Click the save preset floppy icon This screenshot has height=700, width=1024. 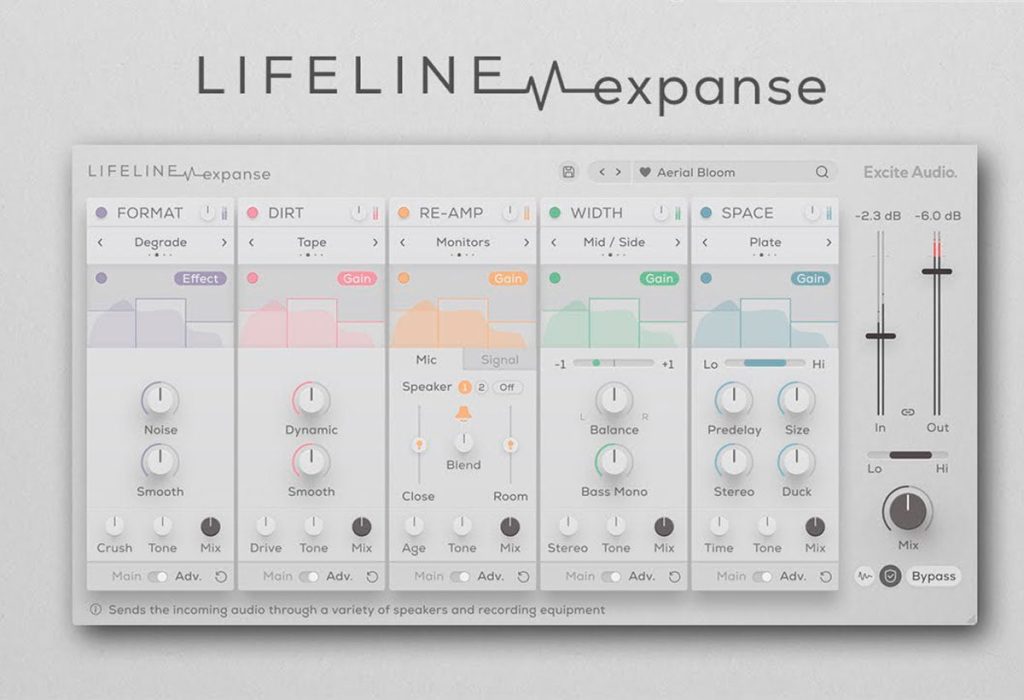click(568, 172)
